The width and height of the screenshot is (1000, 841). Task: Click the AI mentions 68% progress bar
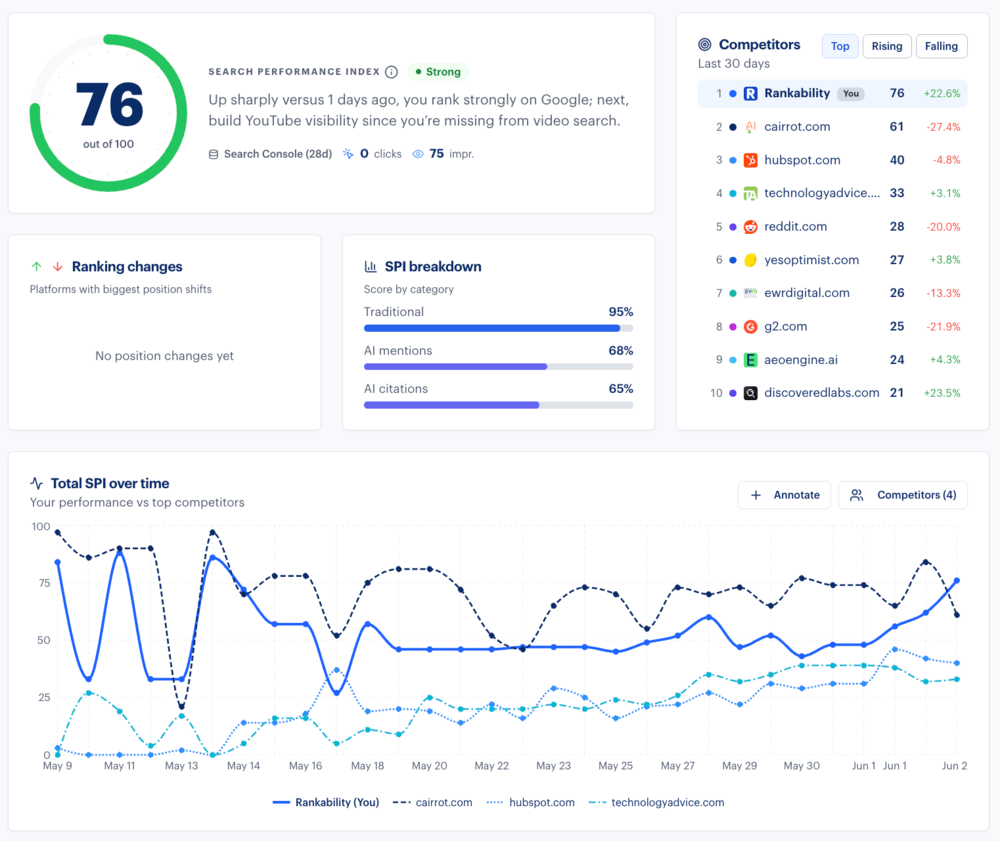coord(499,367)
